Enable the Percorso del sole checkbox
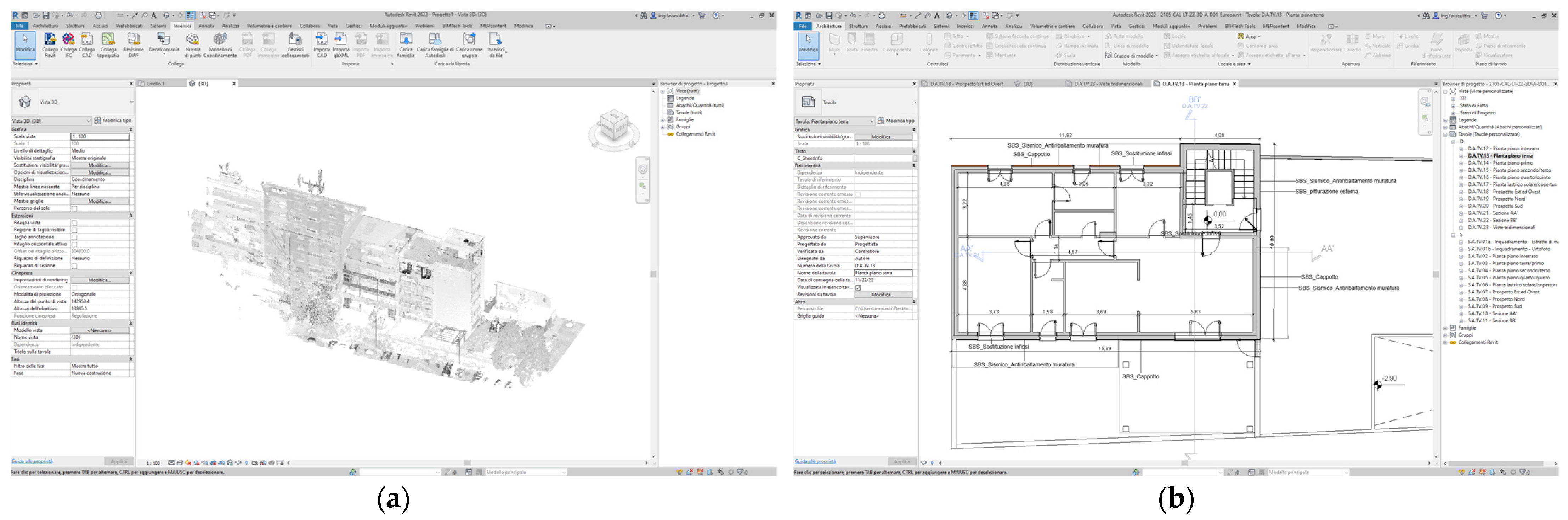The image size is (1568, 520). click(x=74, y=208)
